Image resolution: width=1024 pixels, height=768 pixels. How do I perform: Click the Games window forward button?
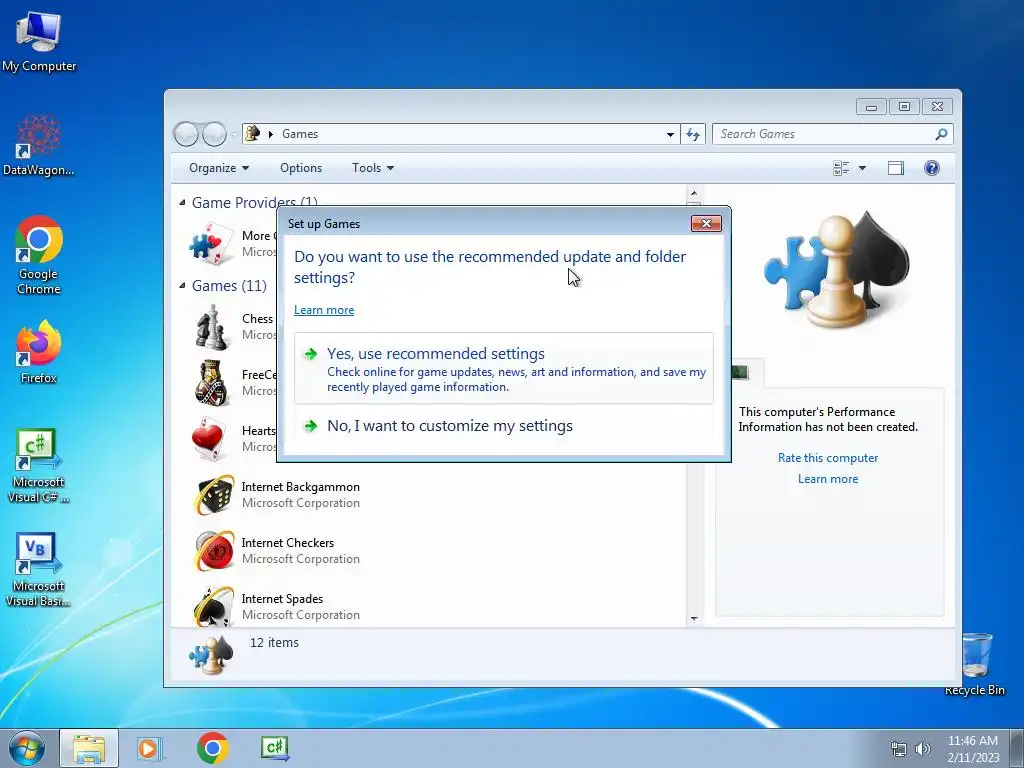(x=214, y=134)
